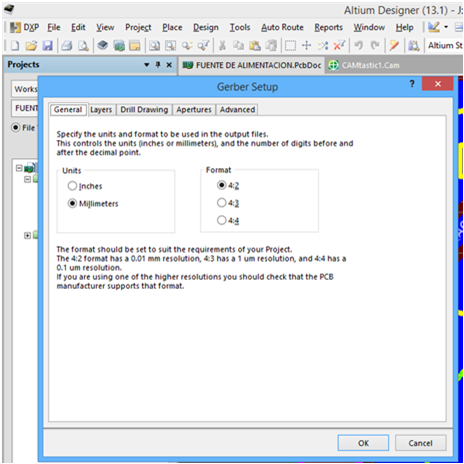Open the Apertures tab
The width and height of the screenshot is (464, 464).
(x=194, y=110)
